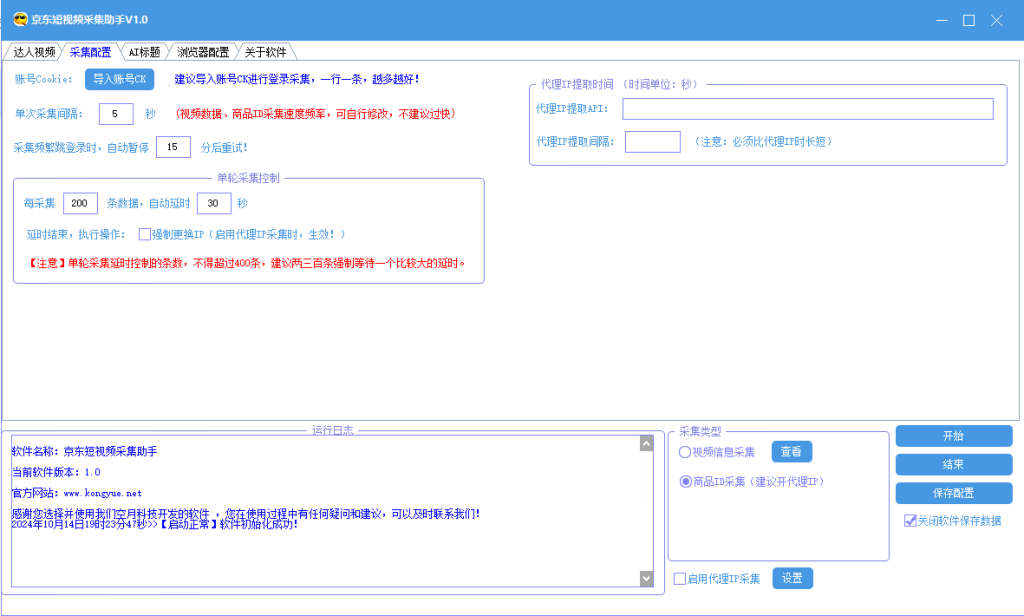This screenshot has height=616, width=1024.
Task: Click the 导入账号CK button
Action: 120,79
